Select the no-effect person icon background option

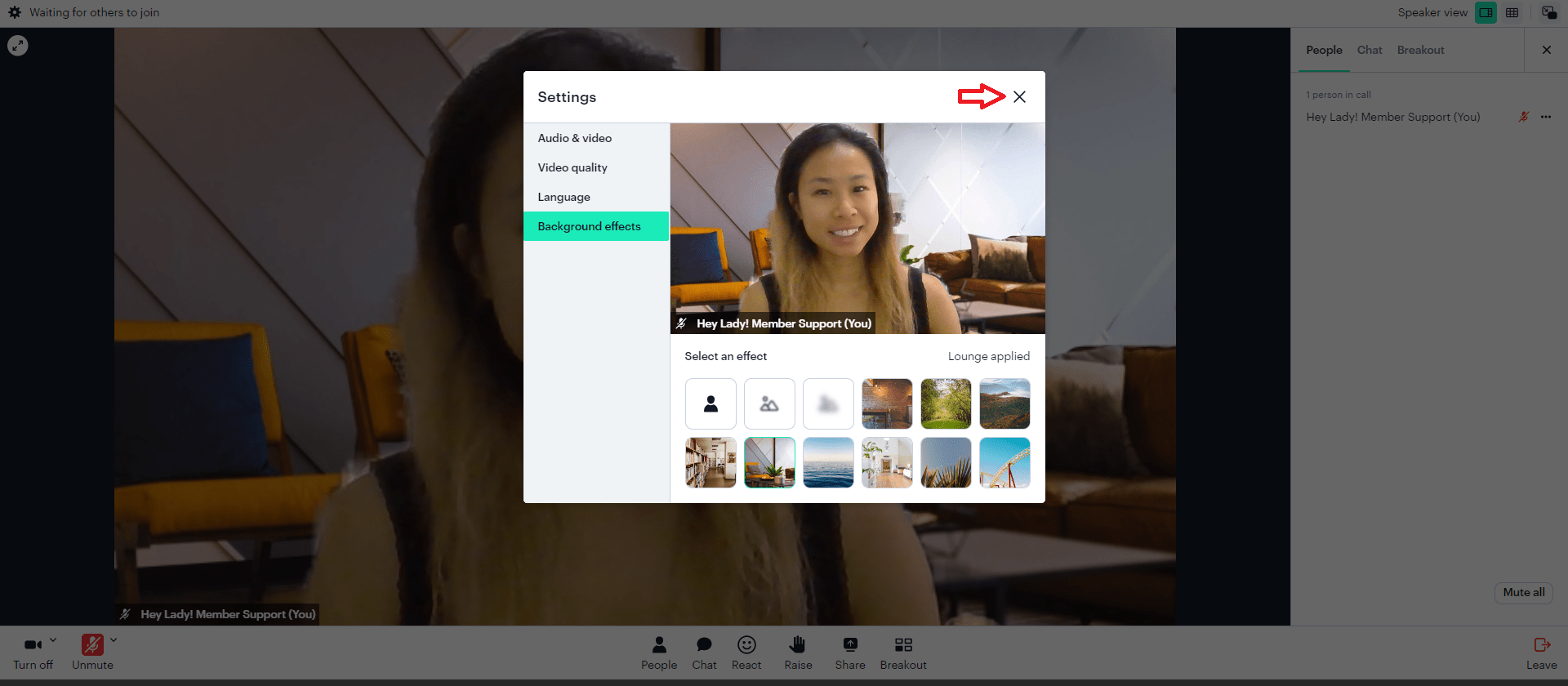710,403
